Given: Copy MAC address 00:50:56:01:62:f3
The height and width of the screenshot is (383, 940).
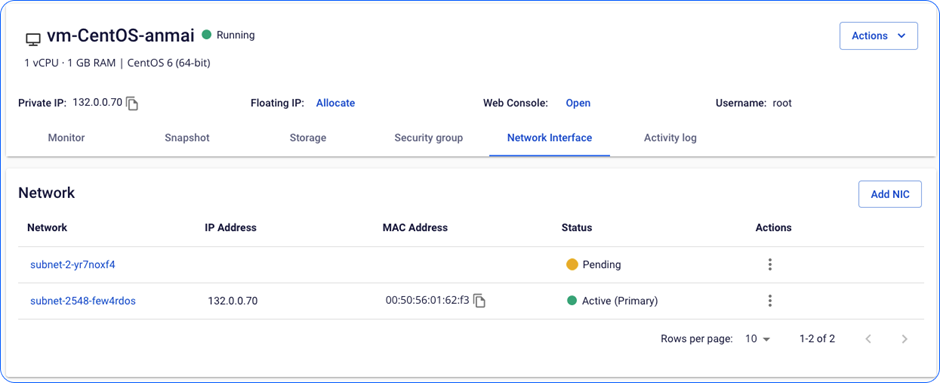Looking at the screenshot, I should (479, 301).
